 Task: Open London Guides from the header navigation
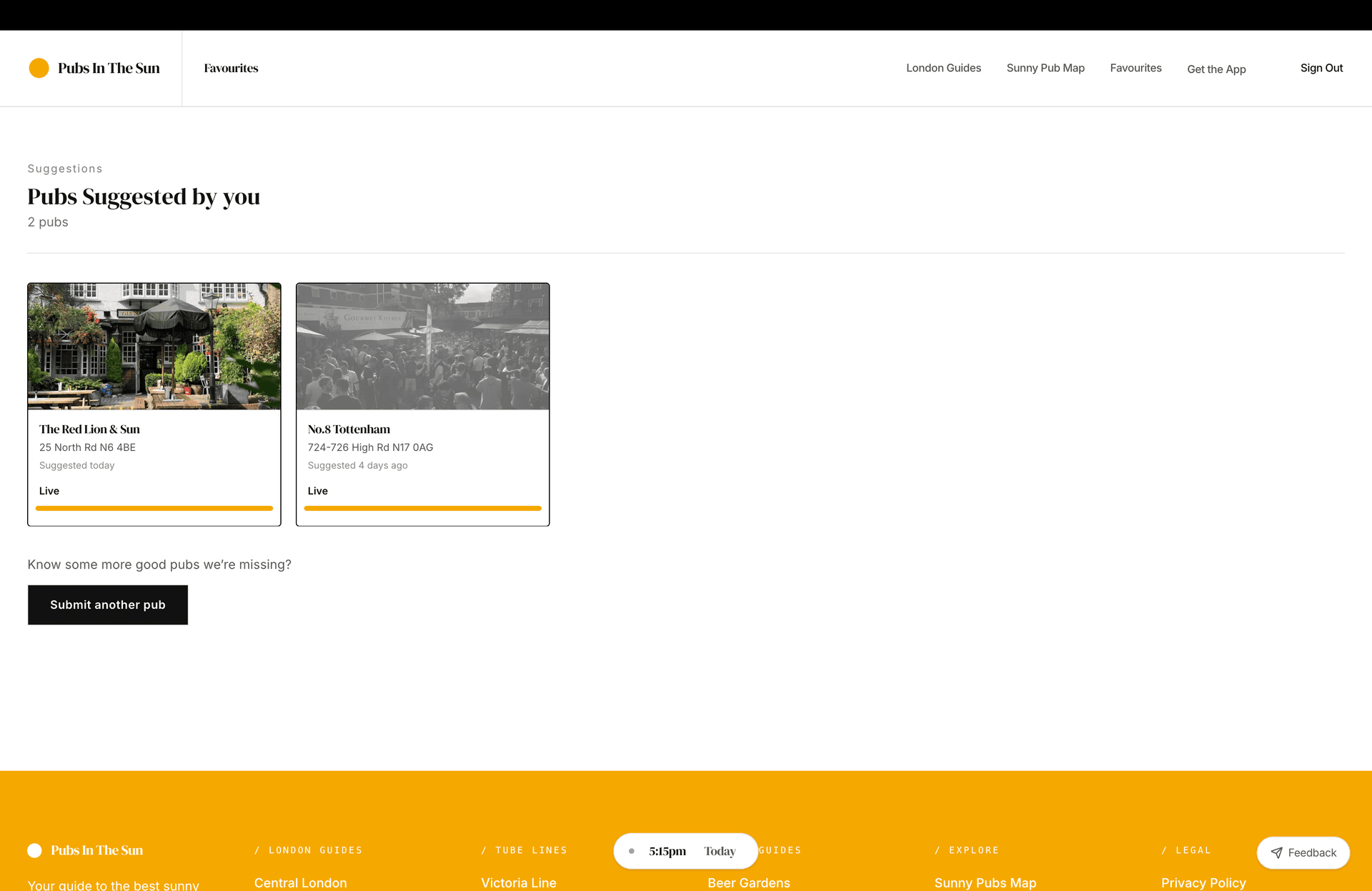pos(943,68)
